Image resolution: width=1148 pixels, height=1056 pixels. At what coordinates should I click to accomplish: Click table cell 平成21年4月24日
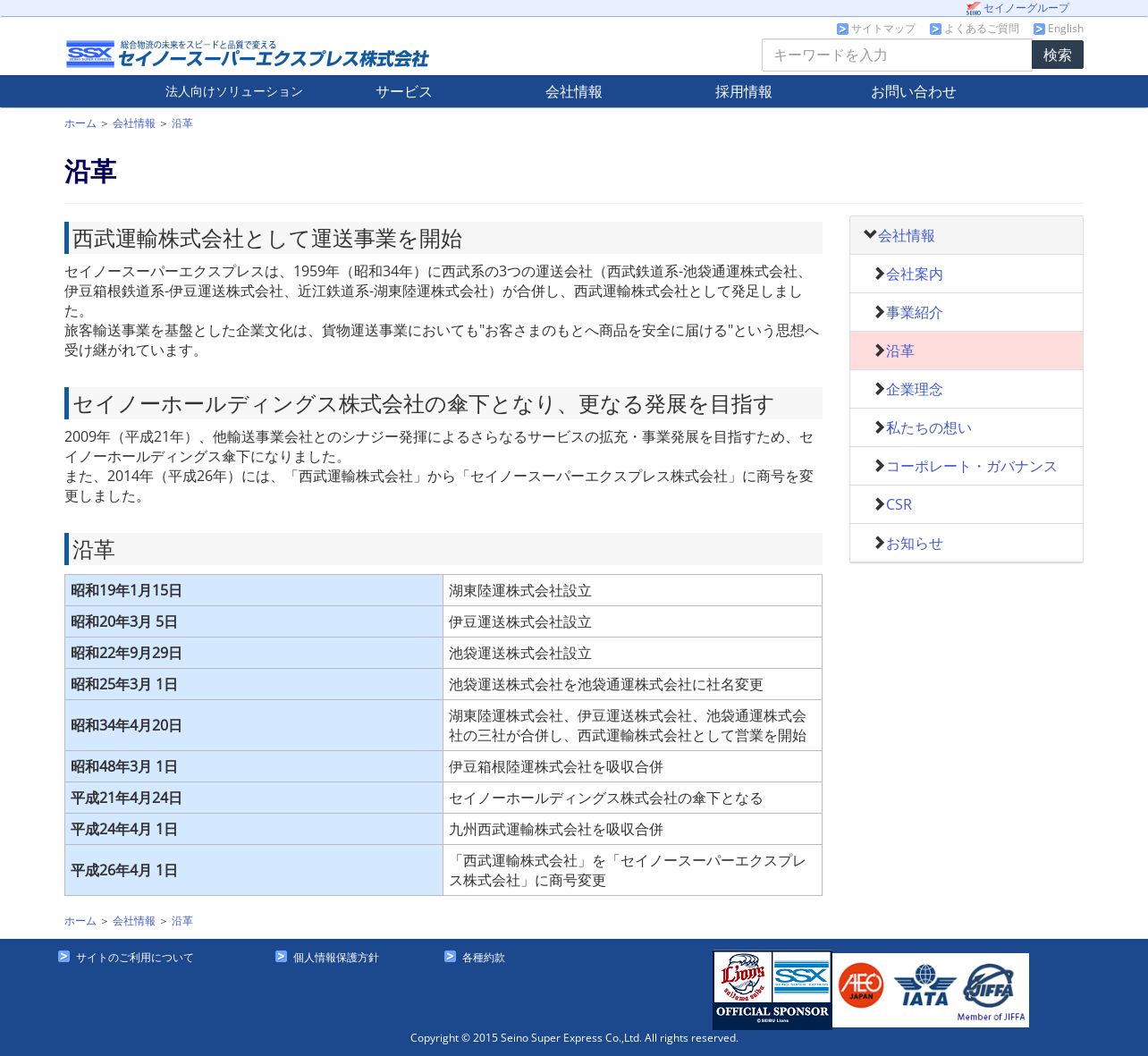point(254,798)
